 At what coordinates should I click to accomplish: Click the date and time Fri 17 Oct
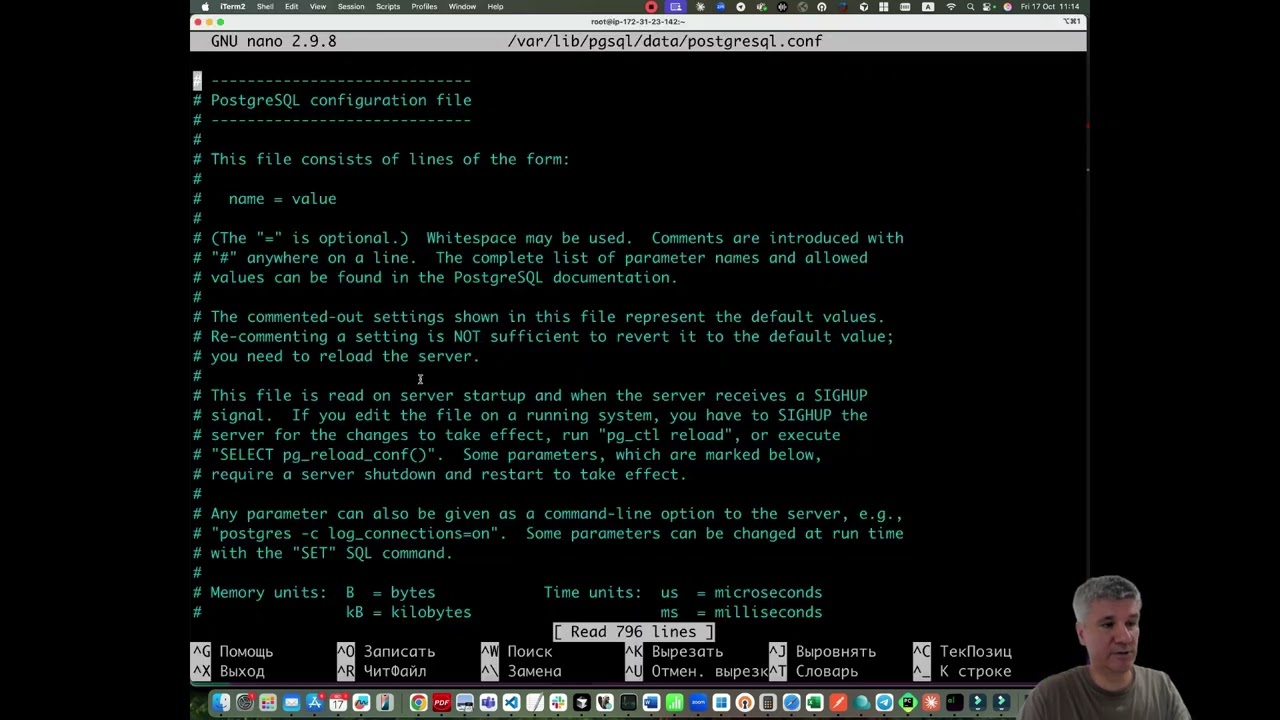tap(1050, 6)
